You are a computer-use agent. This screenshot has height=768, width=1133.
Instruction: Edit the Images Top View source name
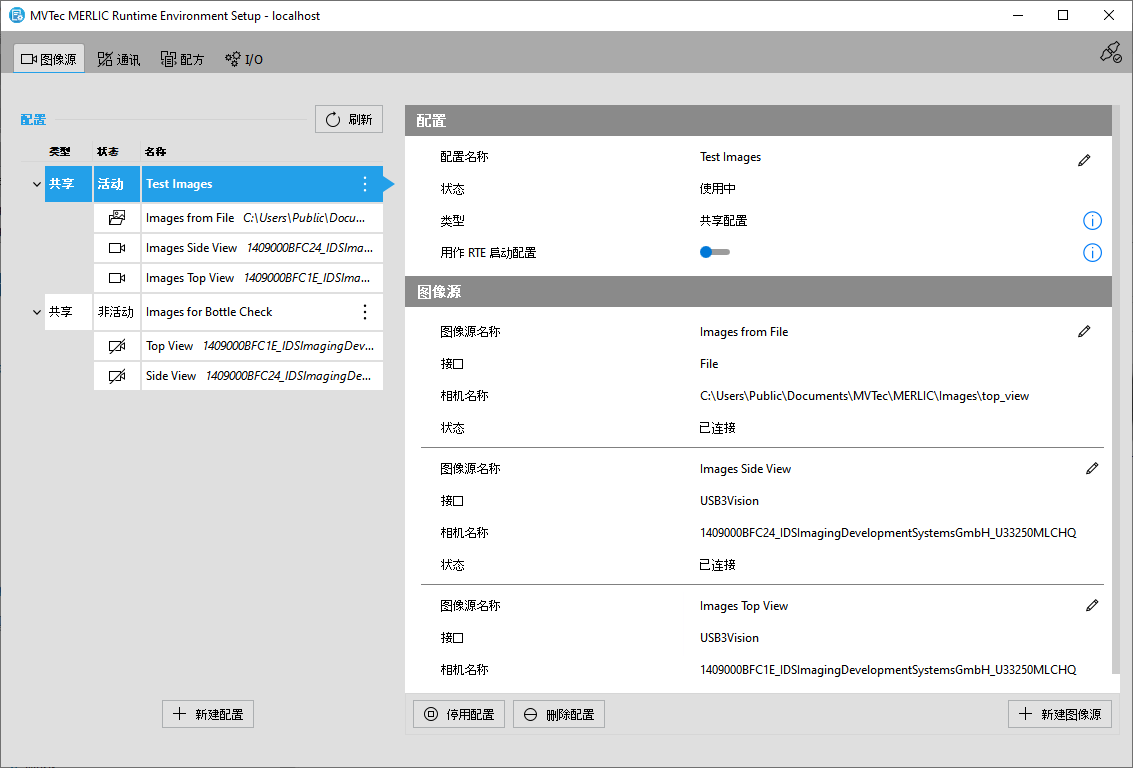[x=1092, y=605]
